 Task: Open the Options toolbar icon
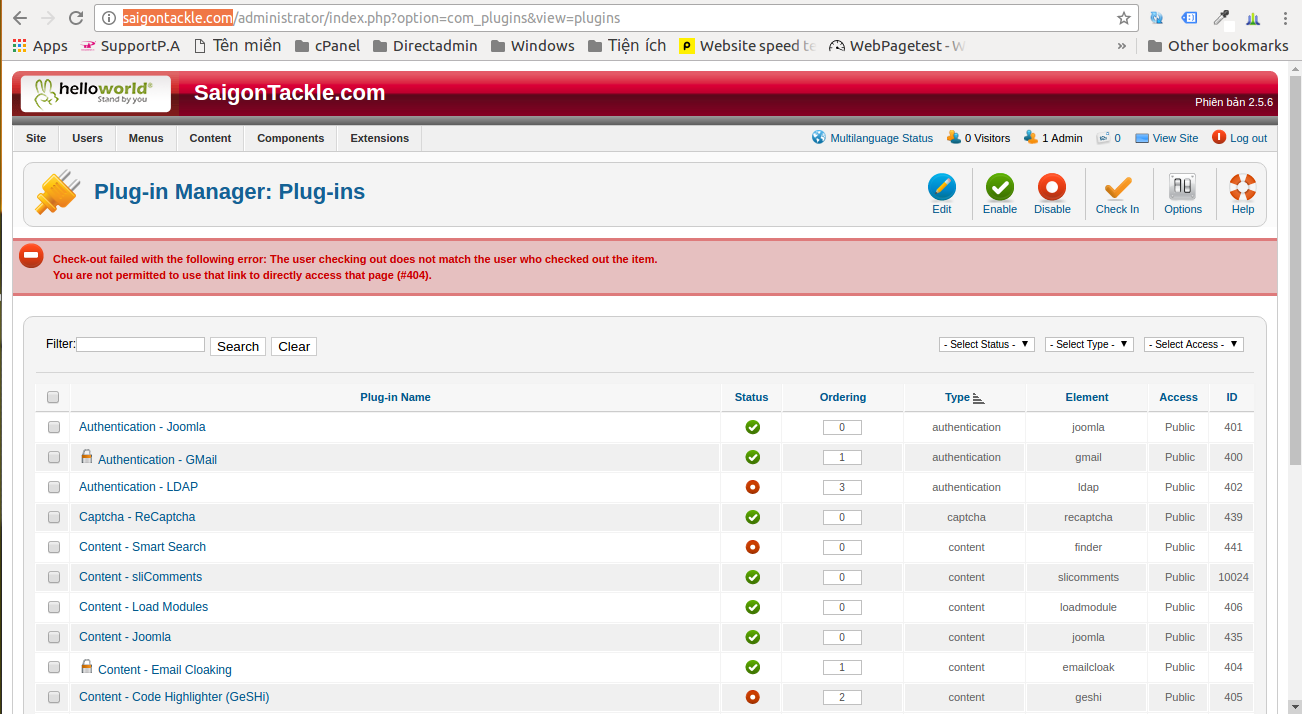click(x=1183, y=187)
